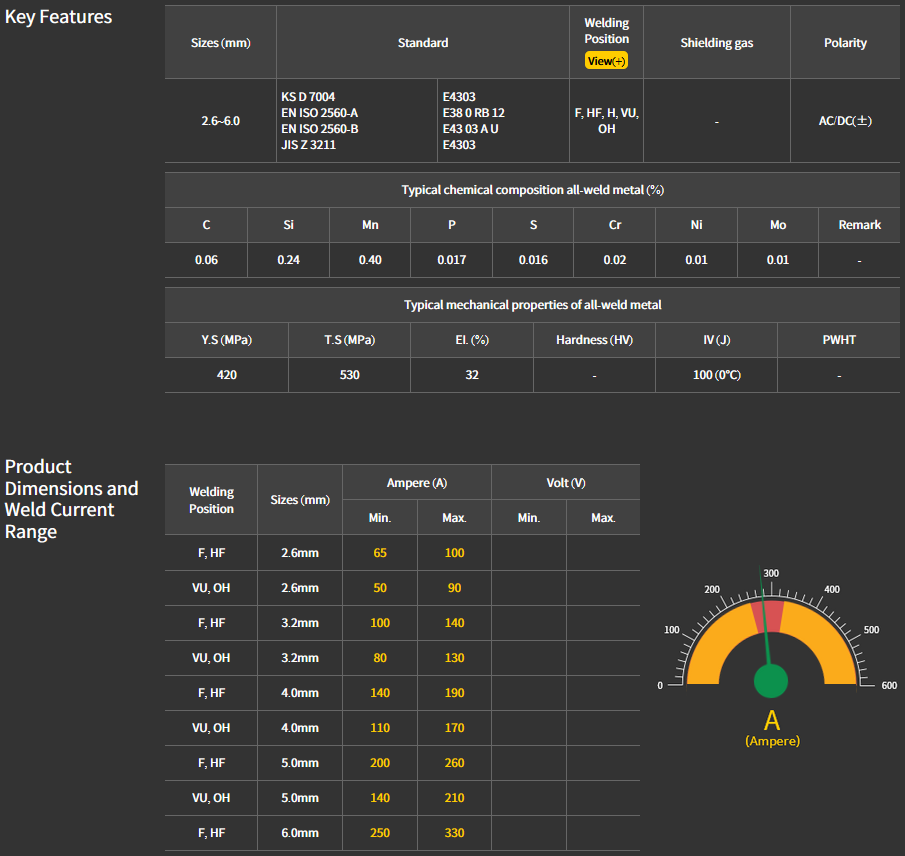
Task: Click the 6.0mm size cell
Action: pyautogui.click(x=299, y=833)
